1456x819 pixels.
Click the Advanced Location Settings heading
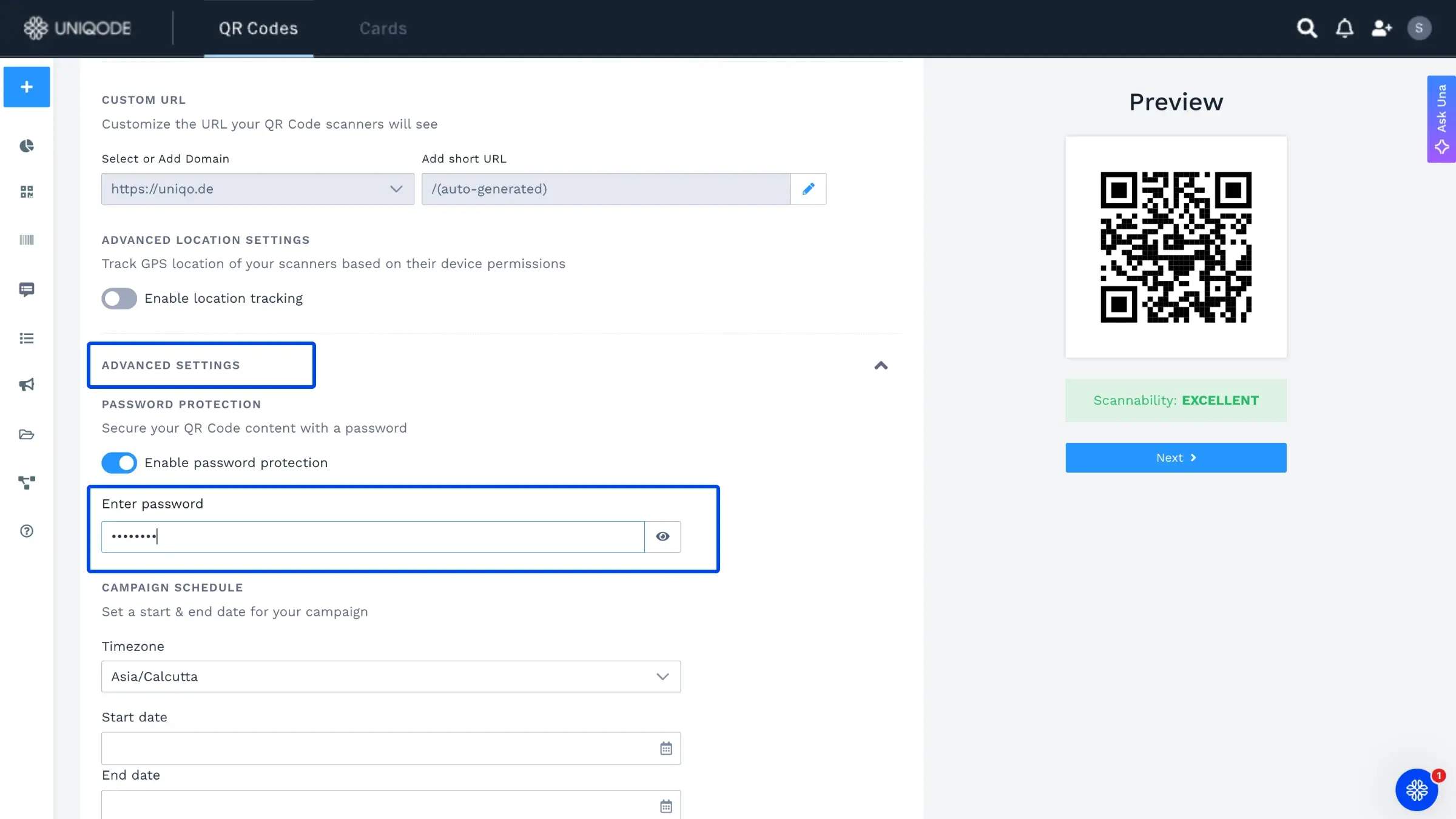point(206,240)
